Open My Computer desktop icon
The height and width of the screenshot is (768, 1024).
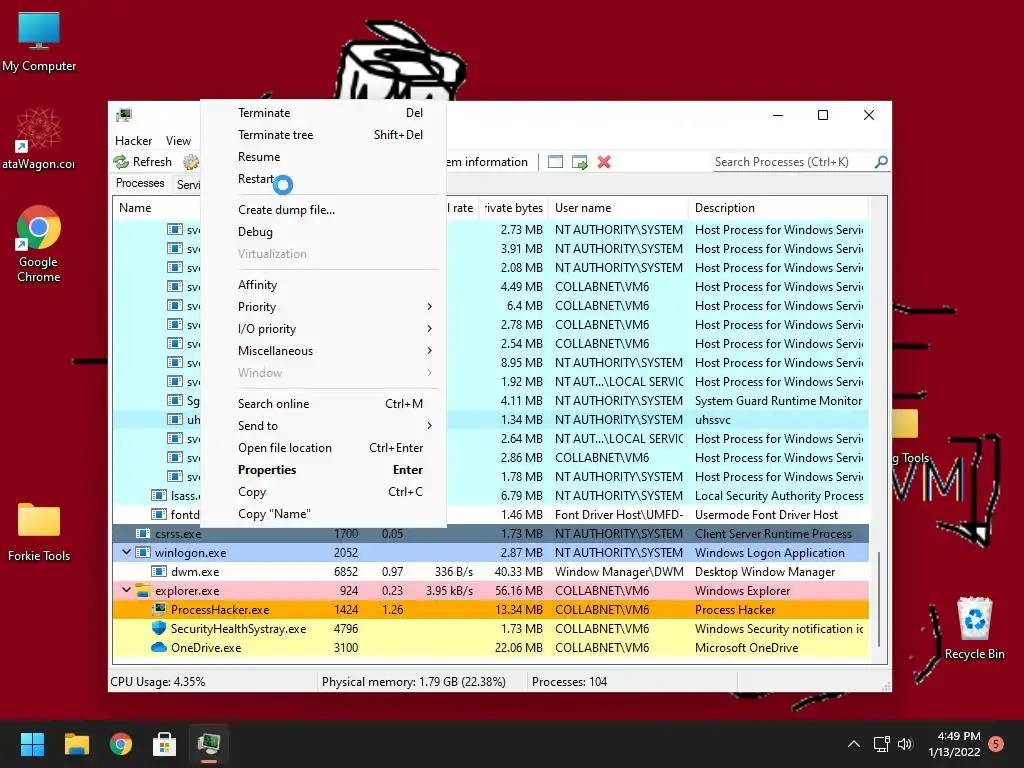point(39,41)
